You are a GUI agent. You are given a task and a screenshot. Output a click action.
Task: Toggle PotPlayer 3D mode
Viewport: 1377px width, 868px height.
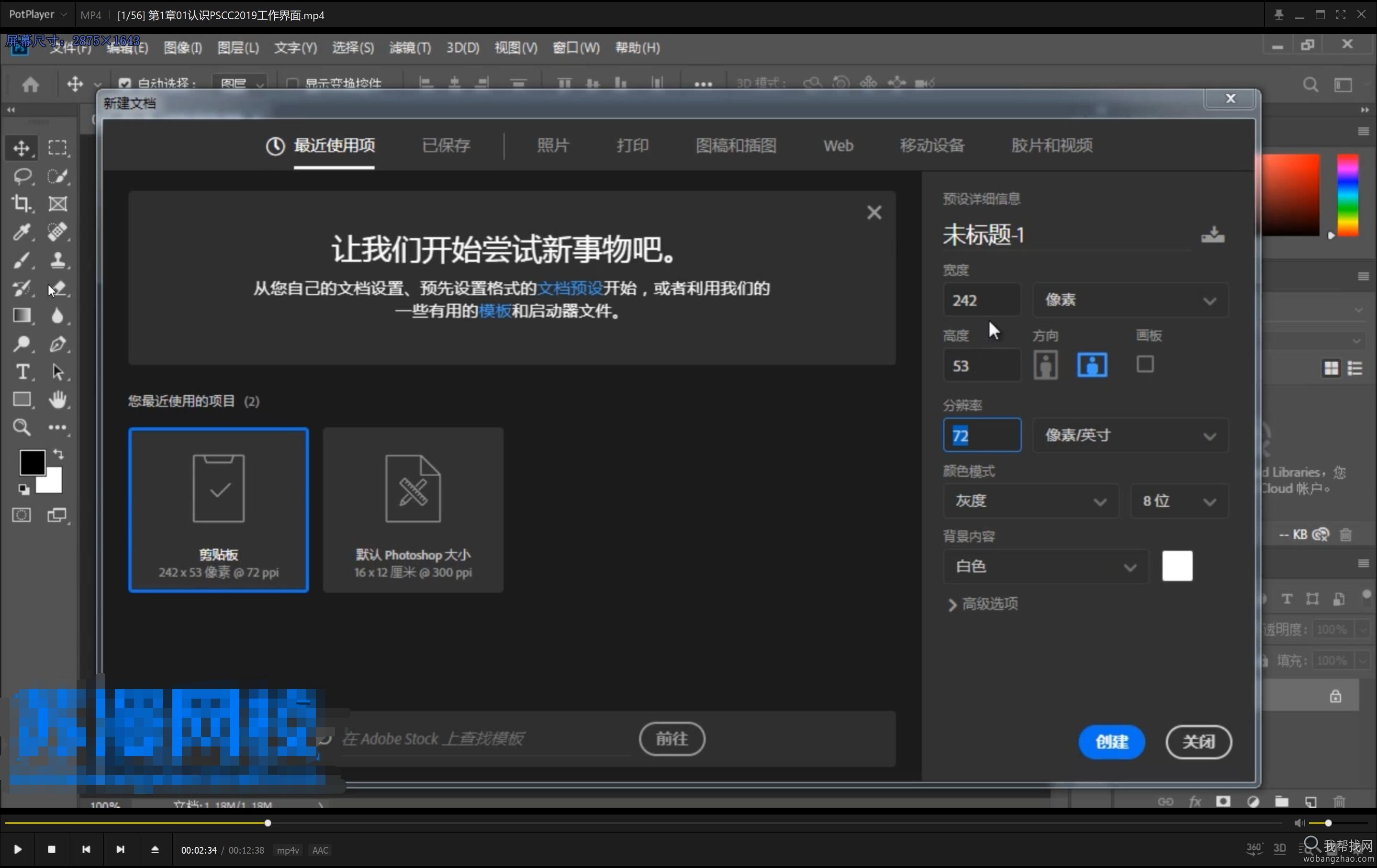[1280, 848]
